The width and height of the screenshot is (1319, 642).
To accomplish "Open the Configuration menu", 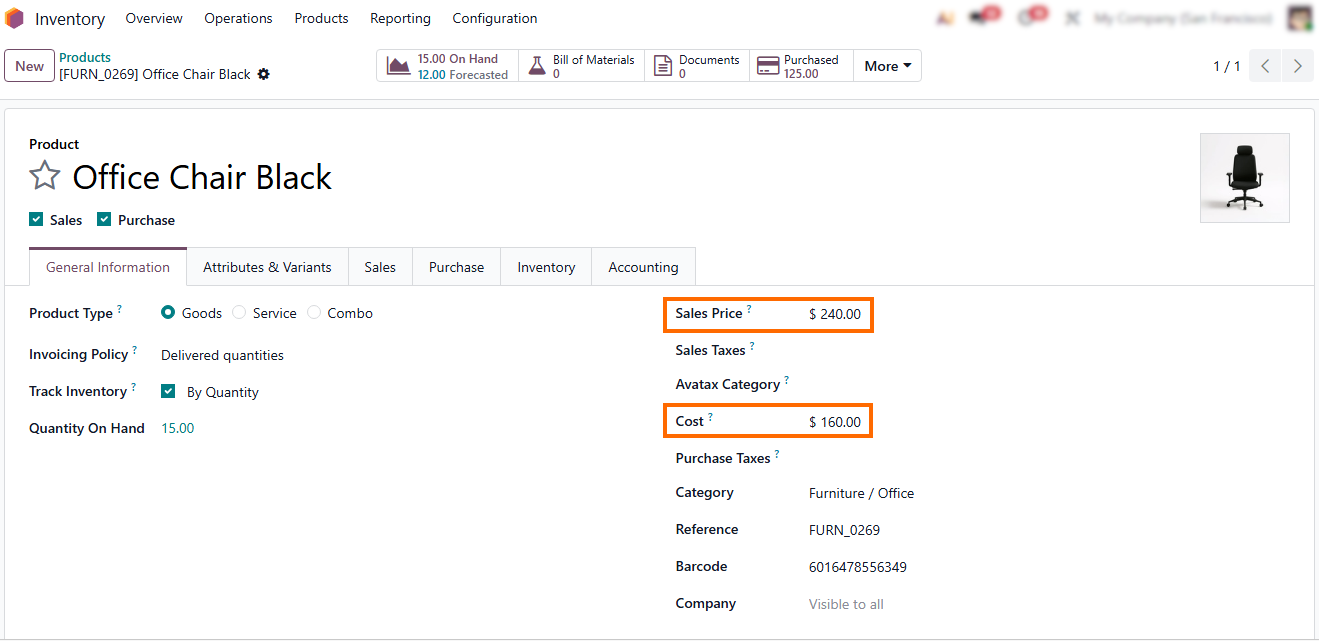I will (x=494, y=19).
